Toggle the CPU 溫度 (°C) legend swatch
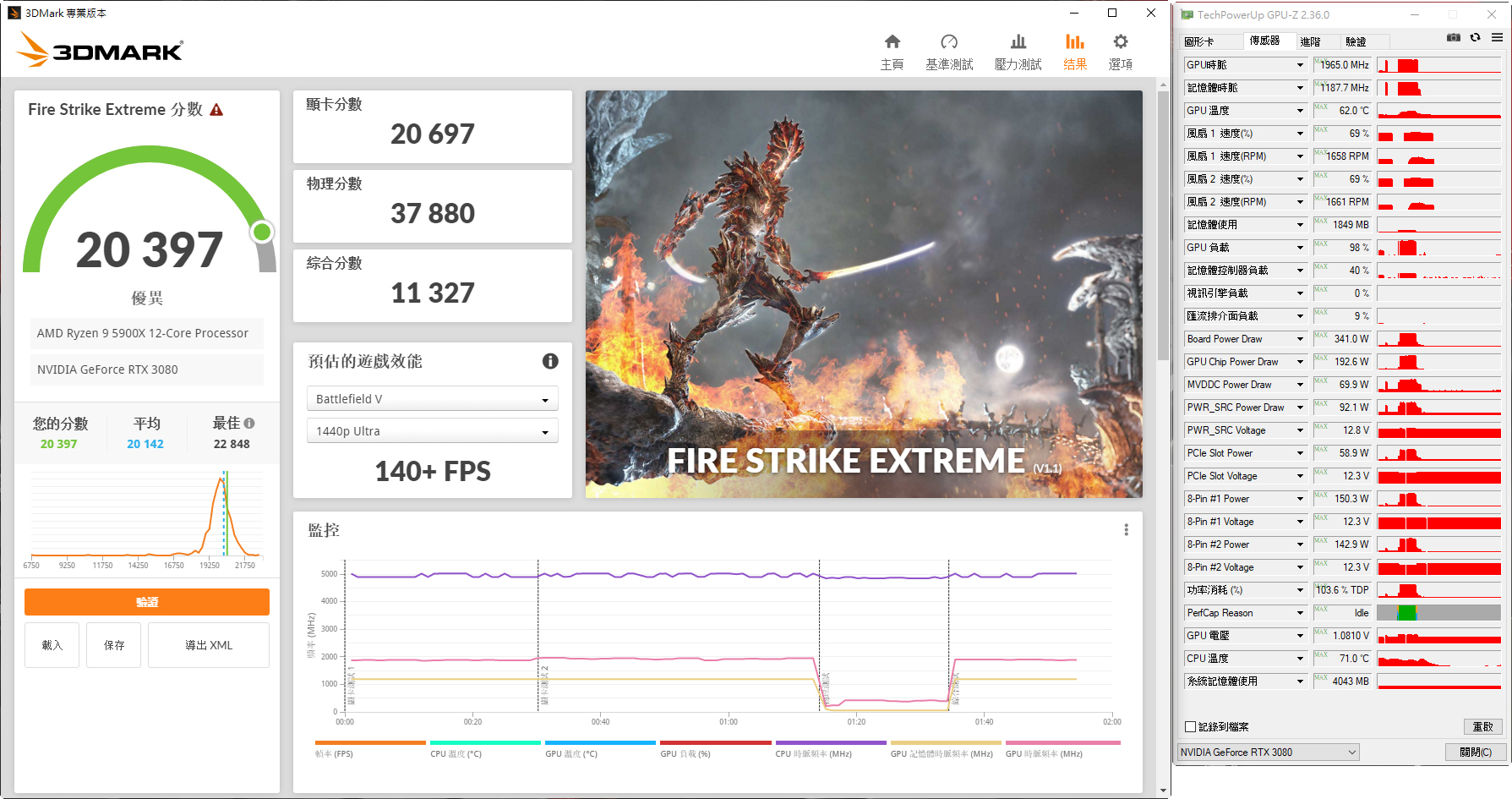This screenshot has width=1512, height=799. point(485,742)
